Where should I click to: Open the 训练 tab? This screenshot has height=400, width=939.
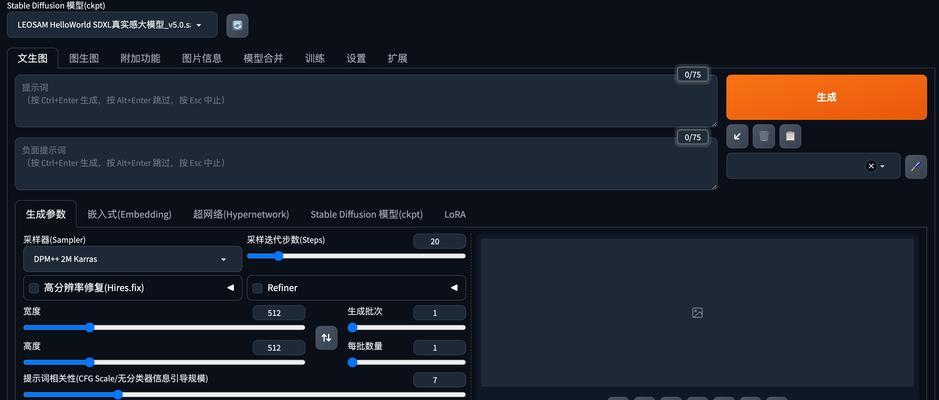coord(315,58)
